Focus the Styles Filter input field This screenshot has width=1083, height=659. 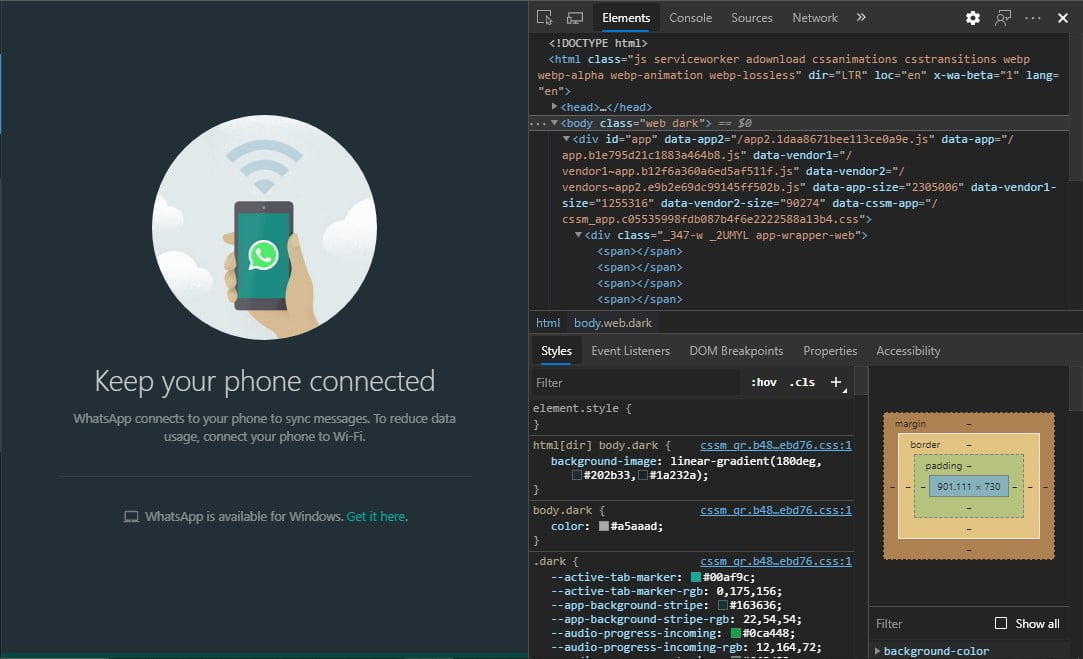[635, 383]
